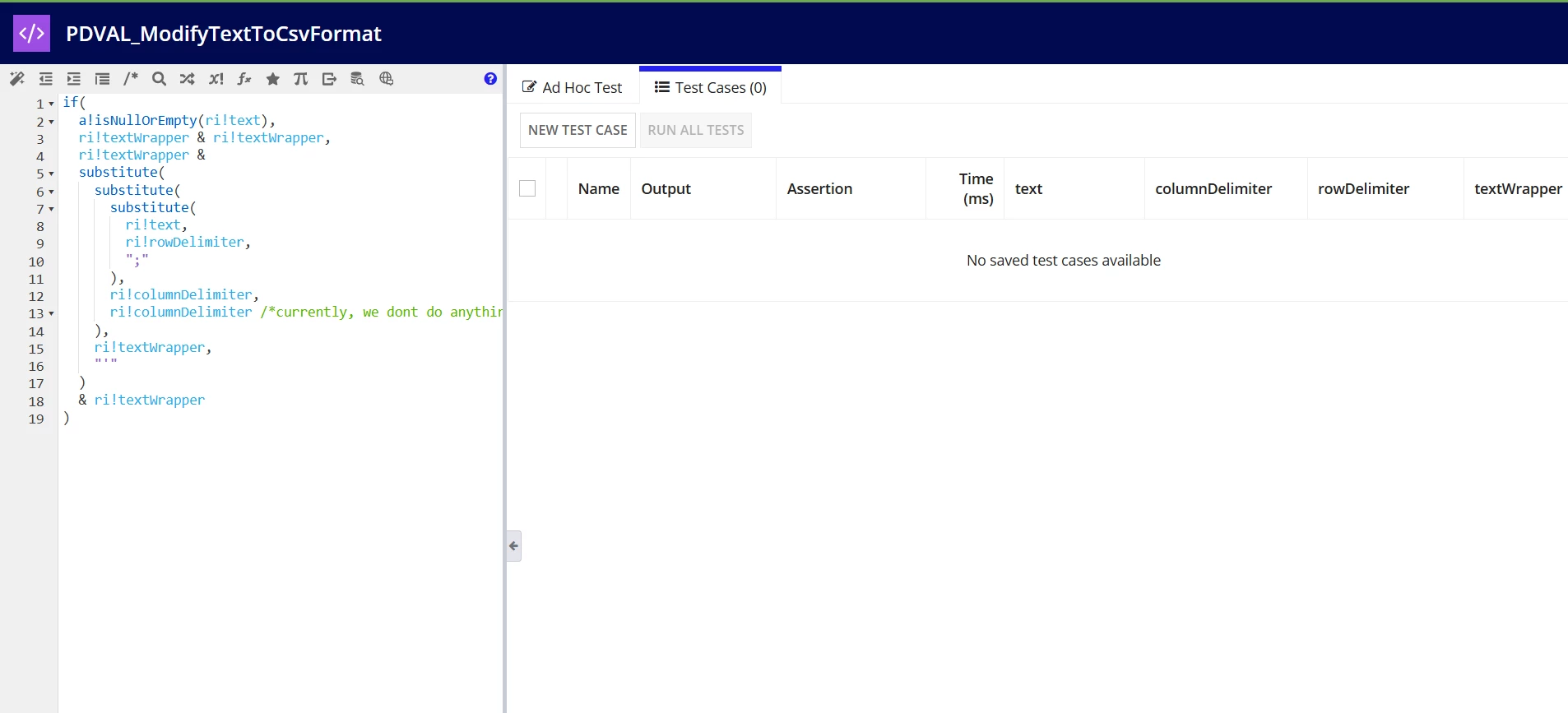The width and height of the screenshot is (1568, 713).
Task: Click a!isNullOrEmpty on code line 2
Action: coord(138,120)
